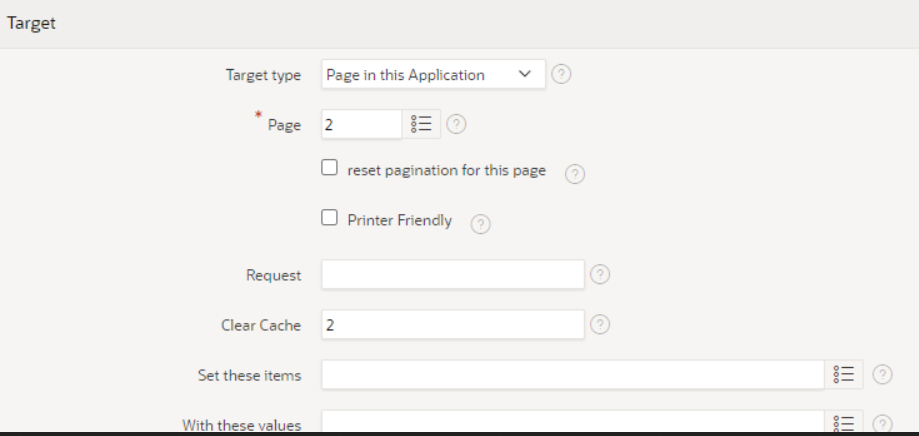
Task: Open help icon next to Printer Friendly
Action: pyautogui.click(x=481, y=224)
